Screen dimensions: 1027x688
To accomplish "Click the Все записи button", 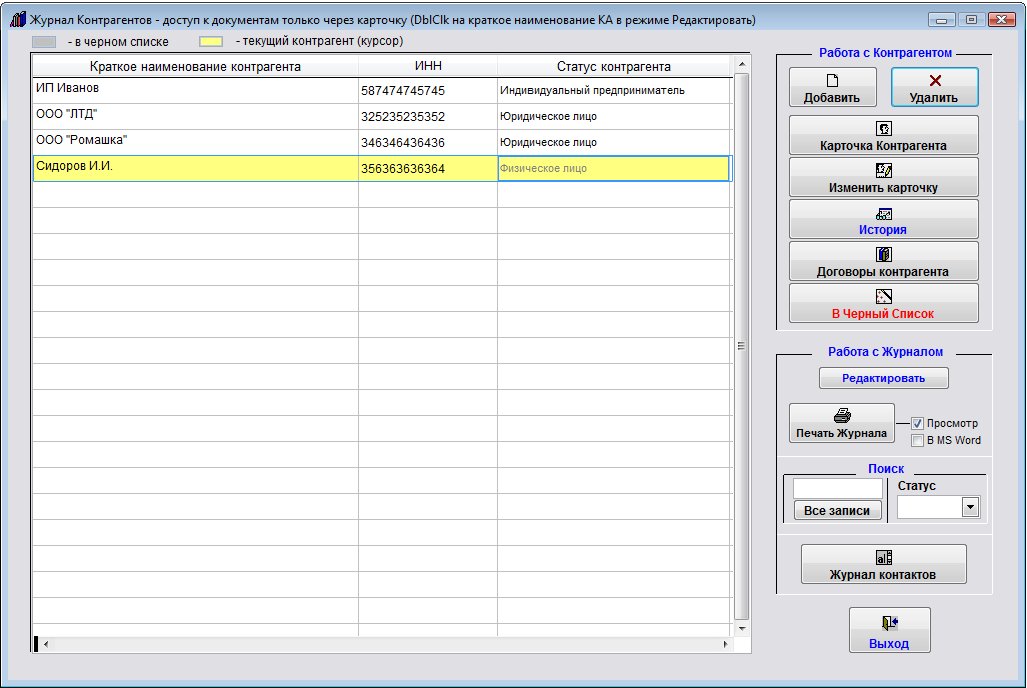I will (838, 510).
